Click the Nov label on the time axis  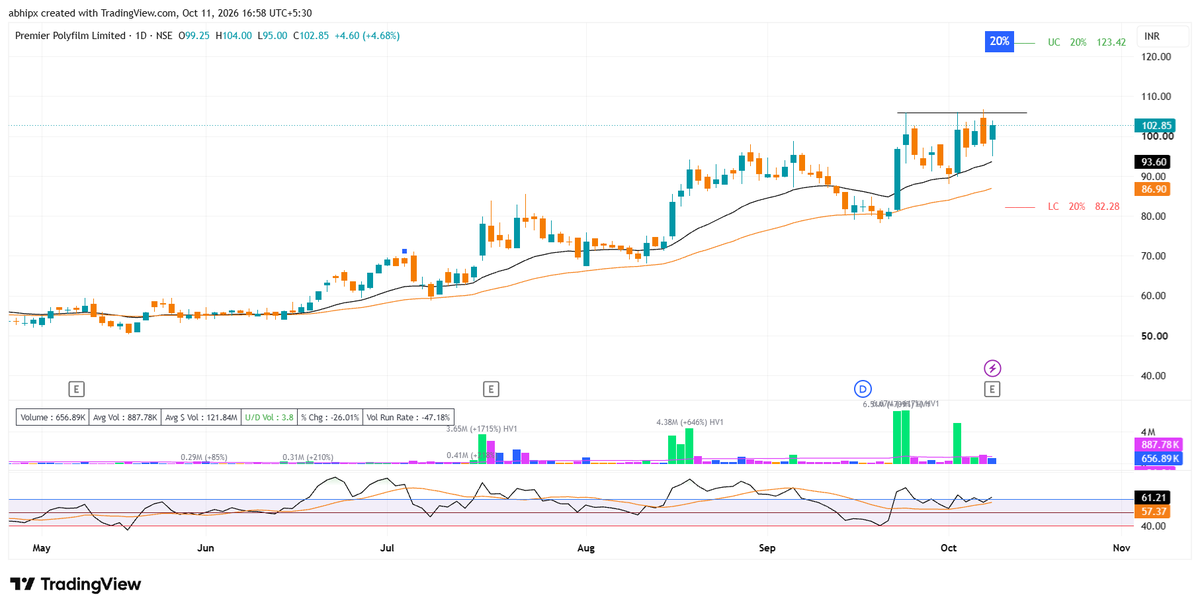1121,549
